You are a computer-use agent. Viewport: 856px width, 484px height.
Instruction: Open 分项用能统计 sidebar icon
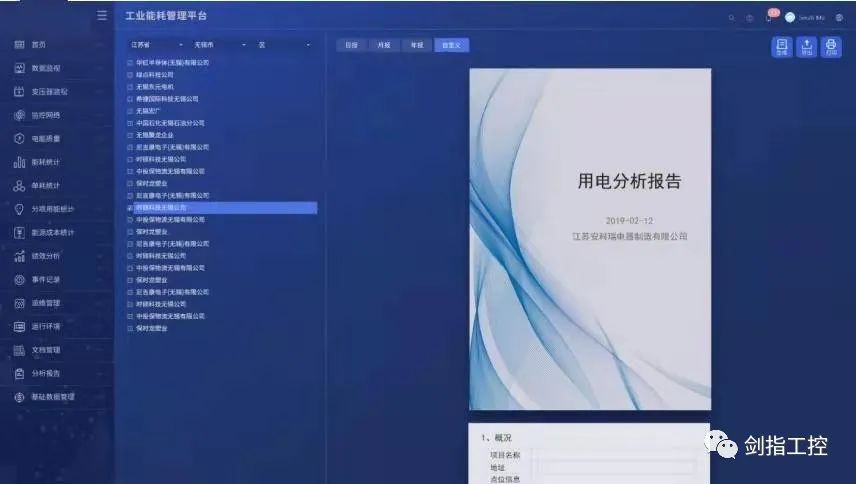[19, 209]
